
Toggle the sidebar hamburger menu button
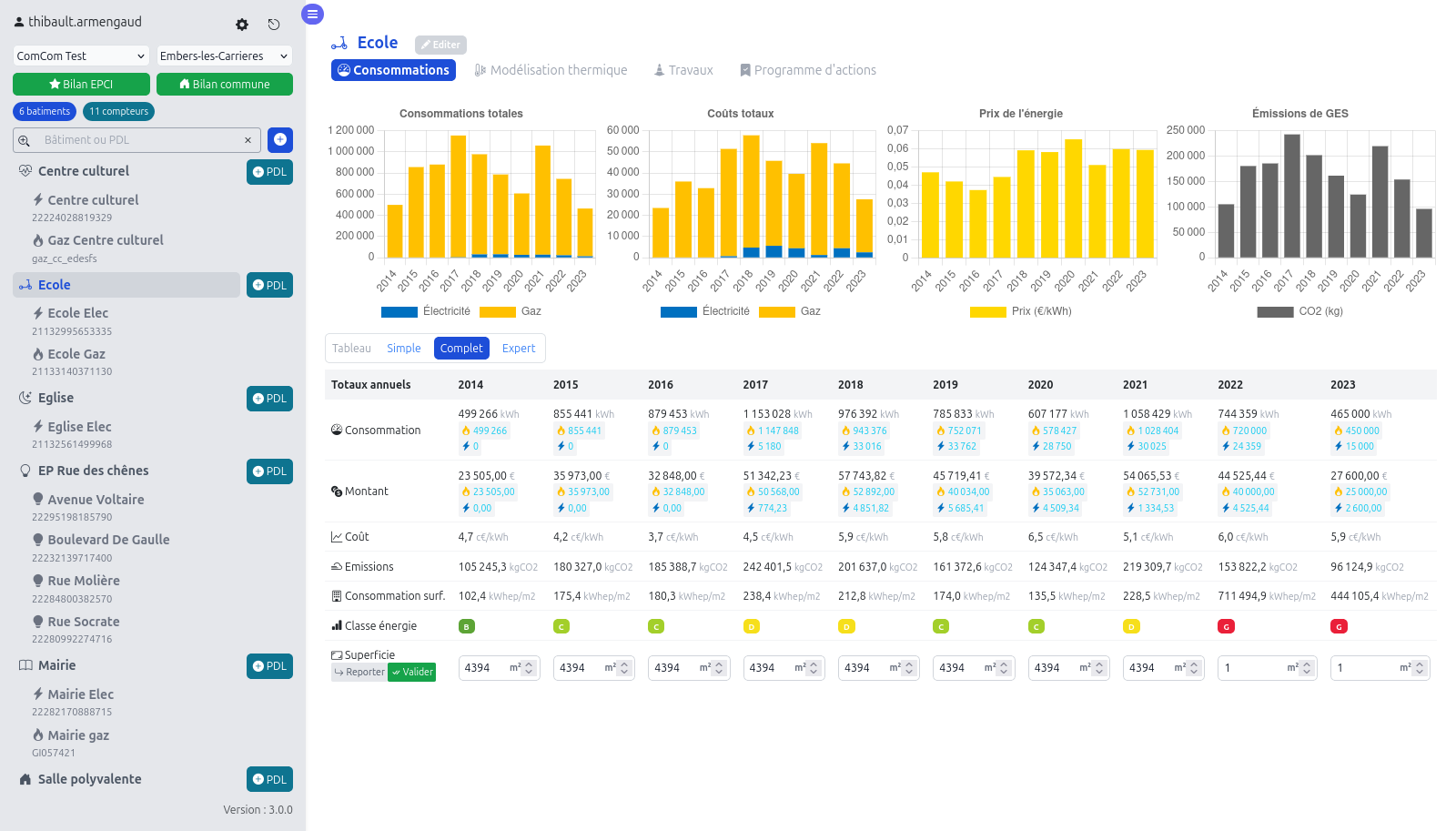pyautogui.click(x=312, y=14)
